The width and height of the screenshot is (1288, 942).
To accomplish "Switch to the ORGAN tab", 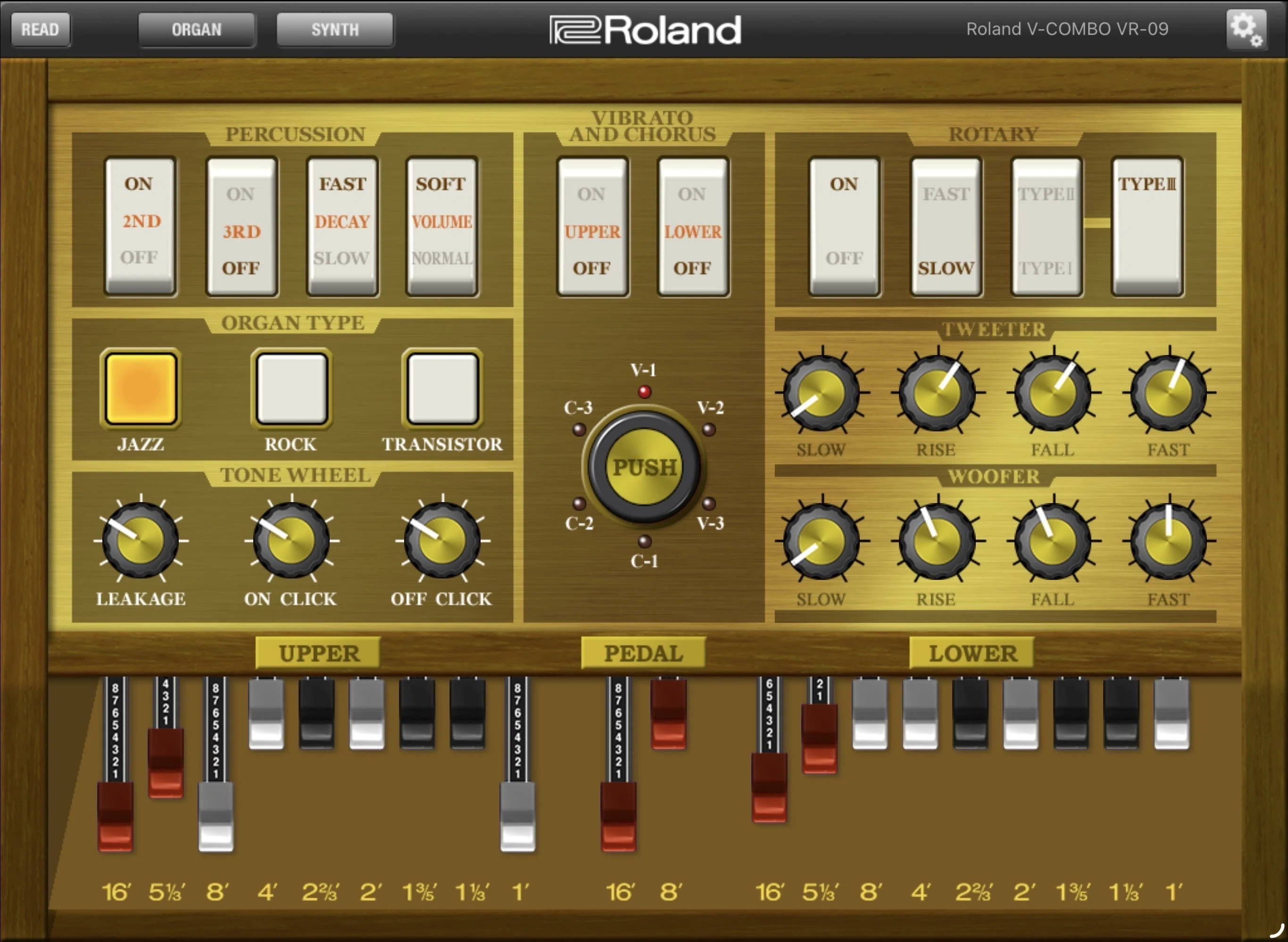I will [196, 29].
